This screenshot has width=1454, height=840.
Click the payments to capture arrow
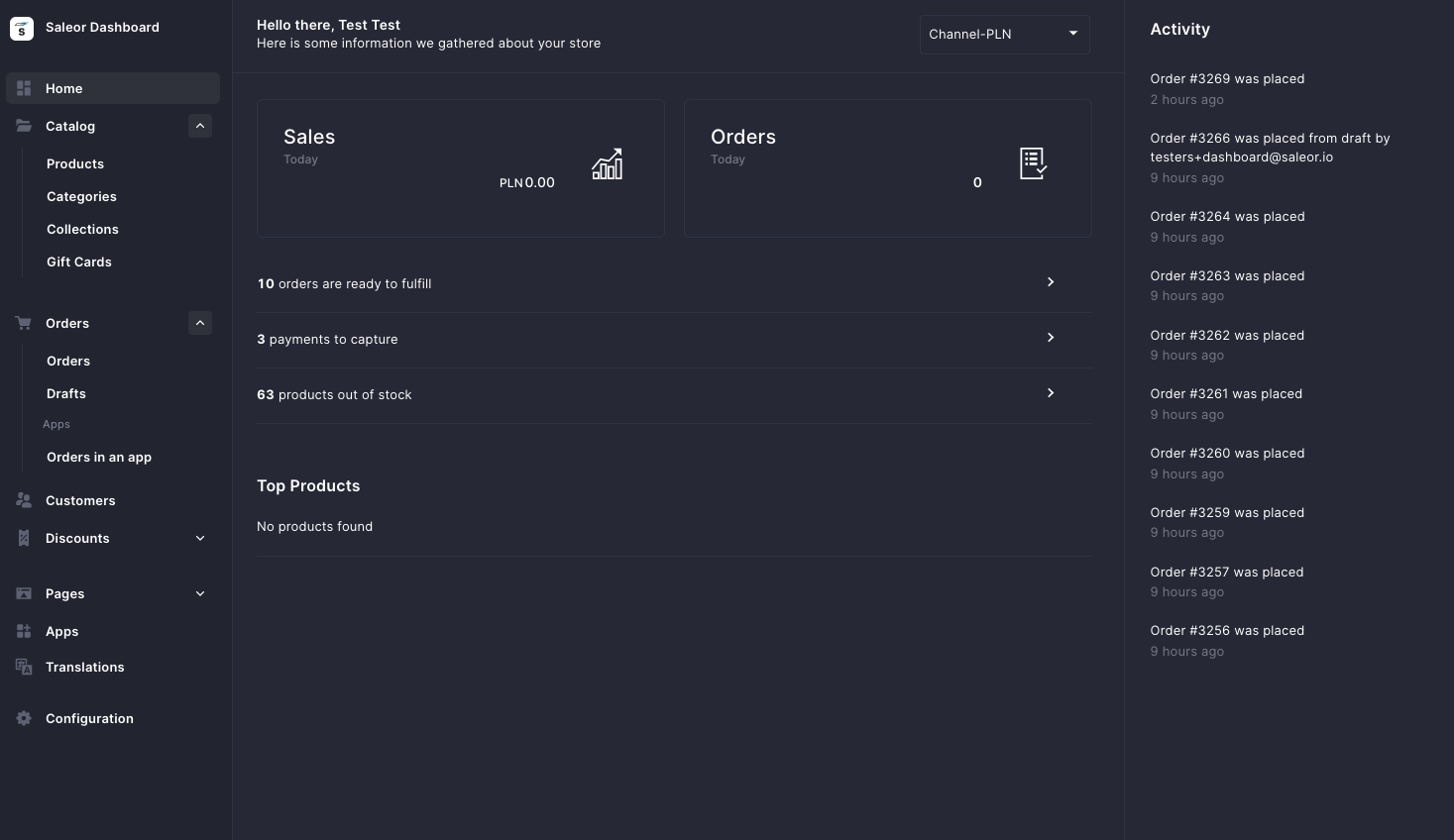(x=1050, y=338)
